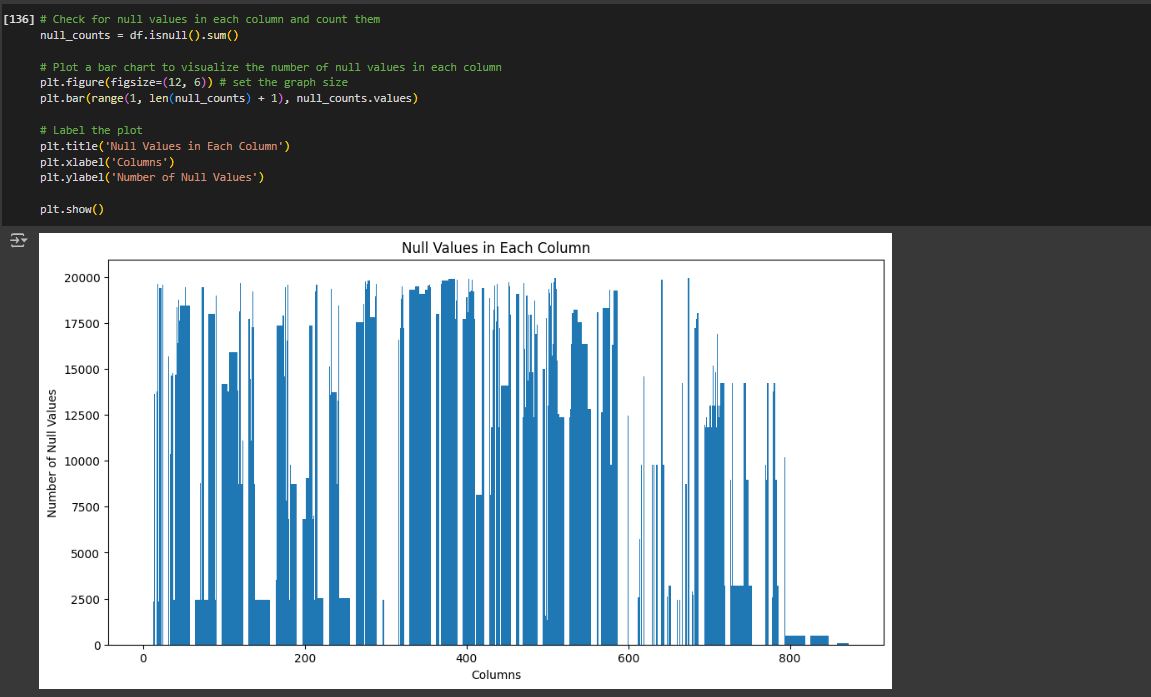Screen dimensions: 1151x697
Task: Click the 800 tick label on x-axis
Action: click(x=790, y=658)
